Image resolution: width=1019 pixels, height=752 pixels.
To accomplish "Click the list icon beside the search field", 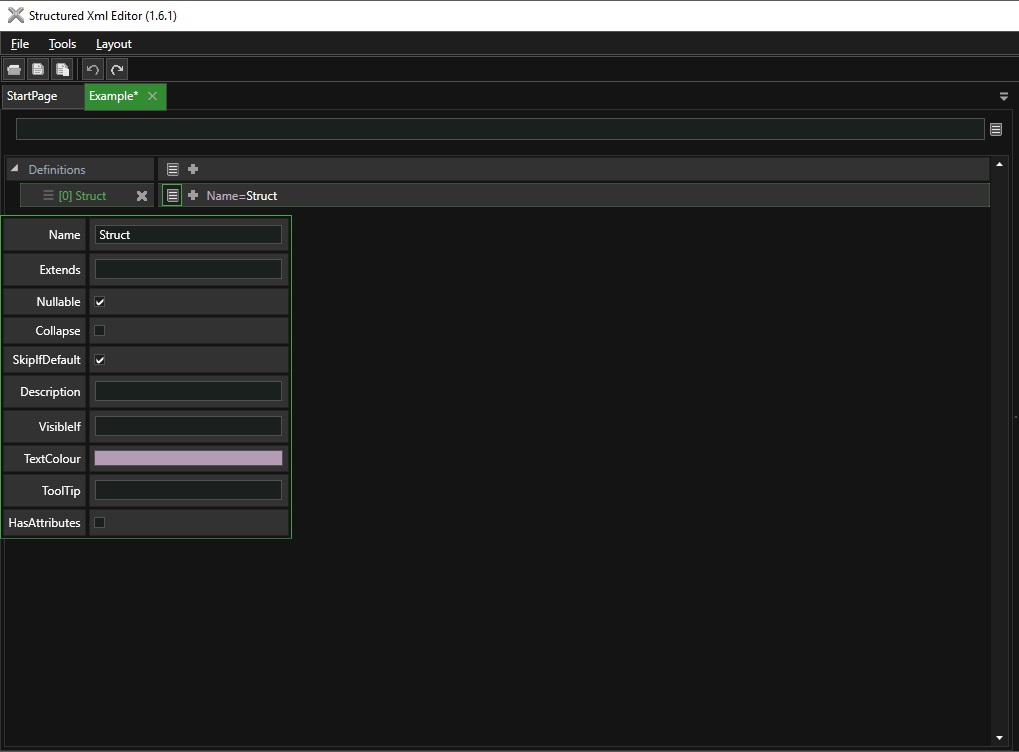I will [996, 129].
